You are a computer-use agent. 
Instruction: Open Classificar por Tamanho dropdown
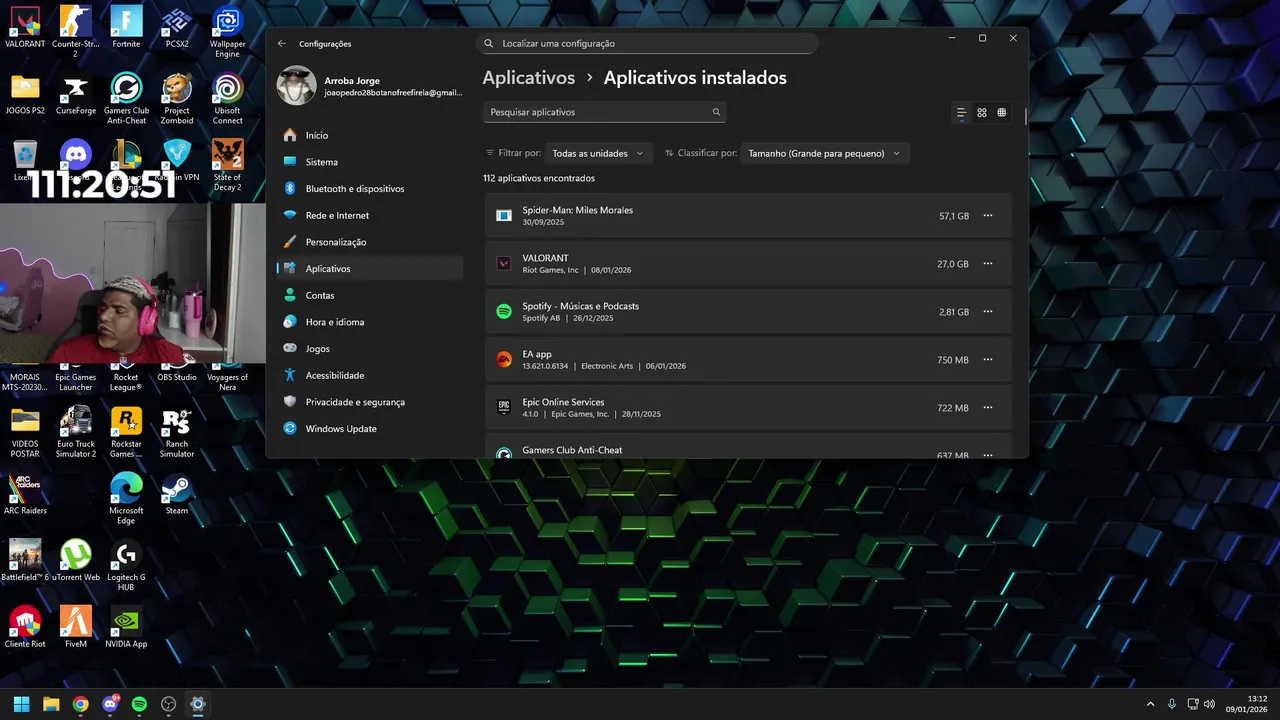point(825,153)
